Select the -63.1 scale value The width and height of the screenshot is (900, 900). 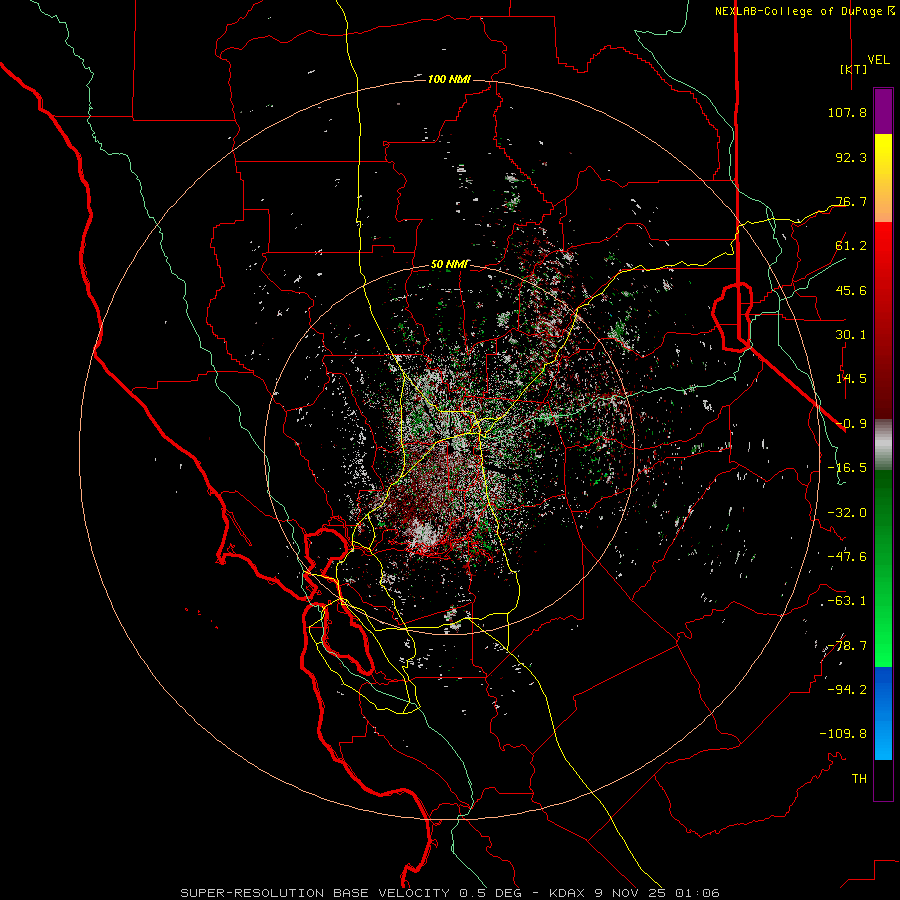point(847,601)
